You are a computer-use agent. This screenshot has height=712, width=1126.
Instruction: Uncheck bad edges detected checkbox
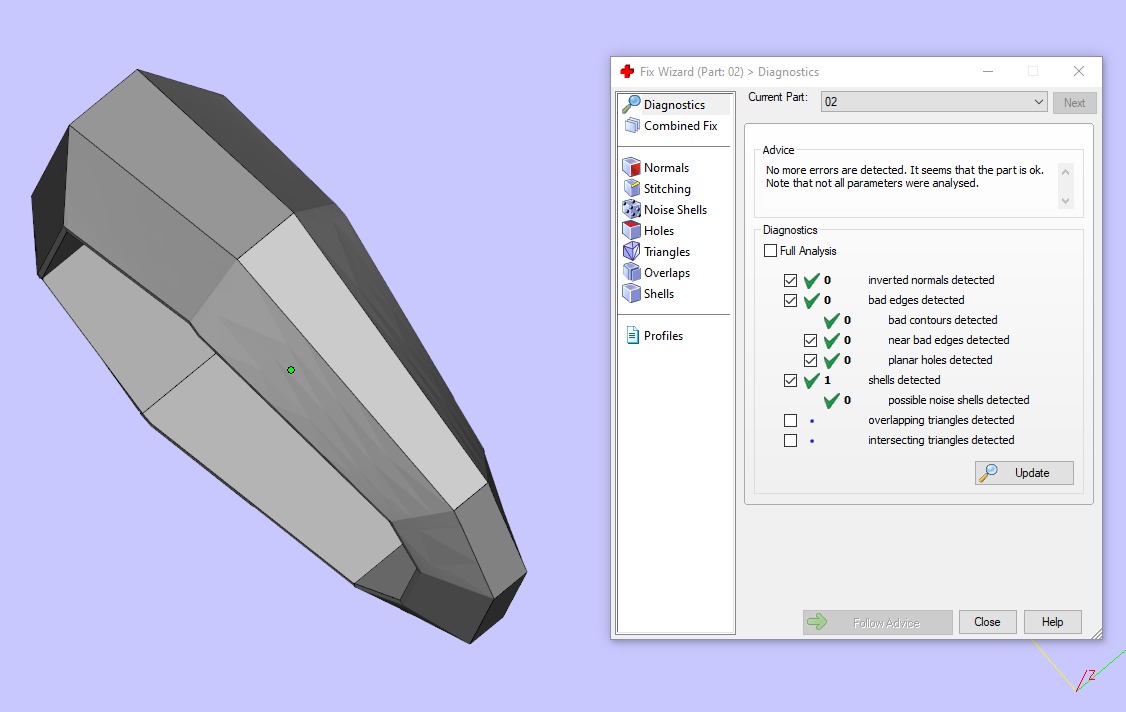pos(791,300)
